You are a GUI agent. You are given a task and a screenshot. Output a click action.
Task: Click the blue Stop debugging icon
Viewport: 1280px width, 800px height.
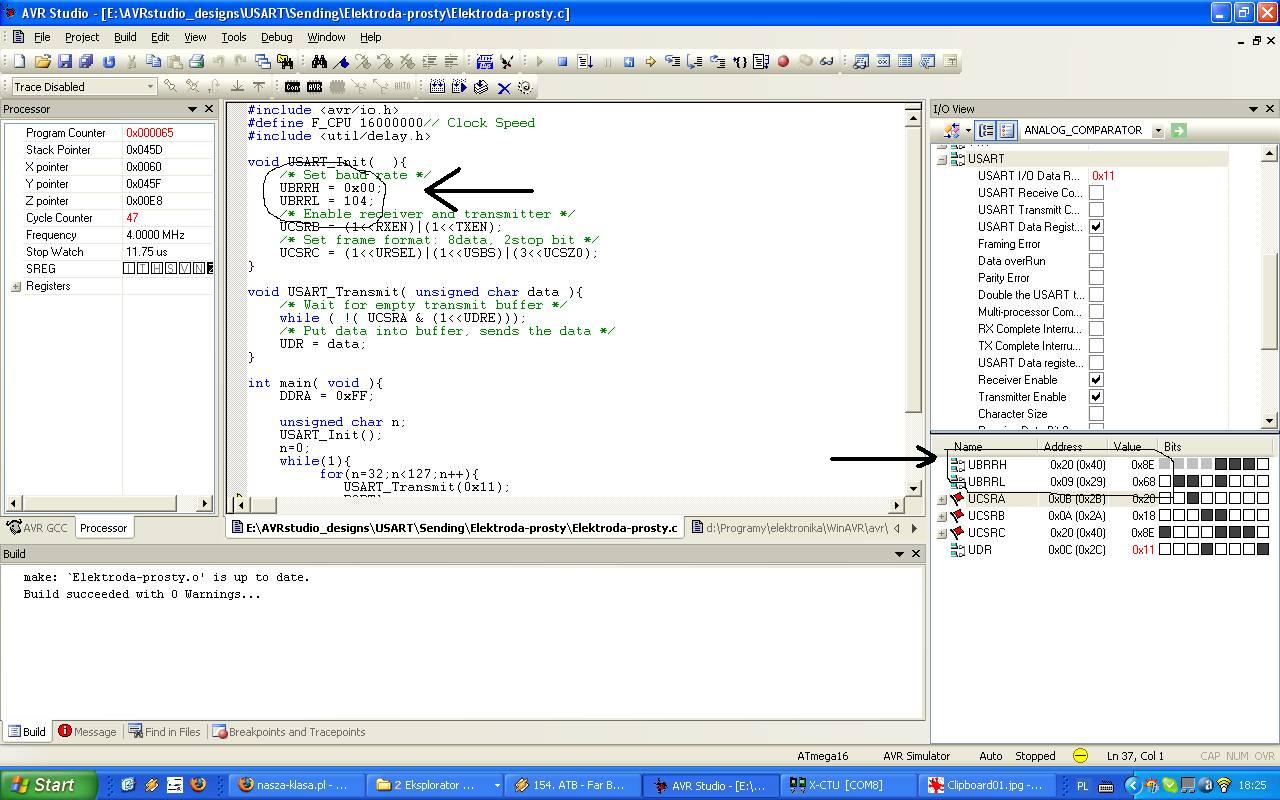562,62
